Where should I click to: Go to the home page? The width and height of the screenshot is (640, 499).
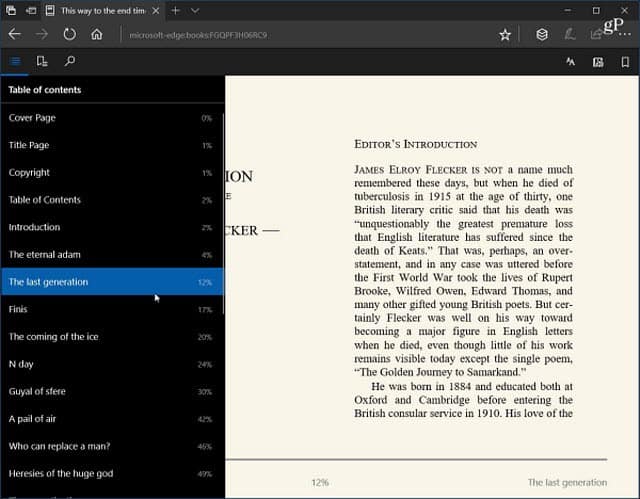click(x=97, y=34)
